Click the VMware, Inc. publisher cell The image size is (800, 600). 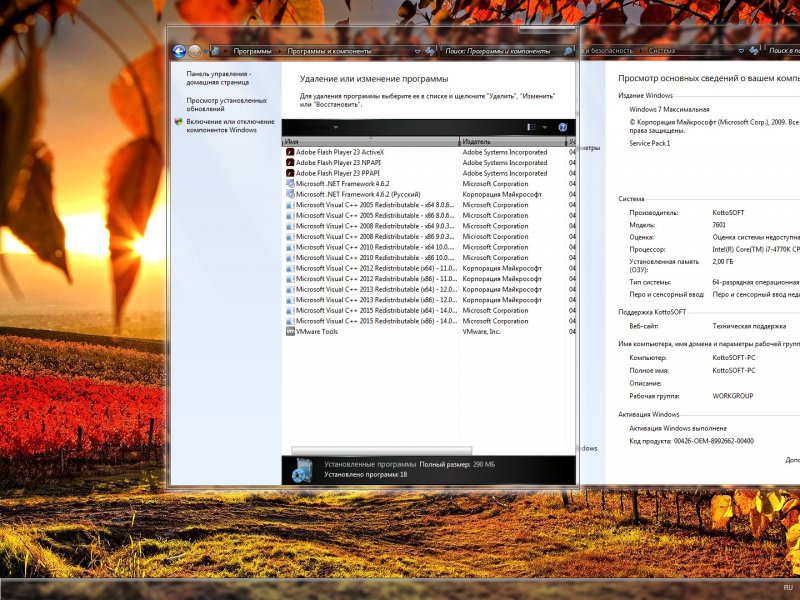click(x=481, y=332)
